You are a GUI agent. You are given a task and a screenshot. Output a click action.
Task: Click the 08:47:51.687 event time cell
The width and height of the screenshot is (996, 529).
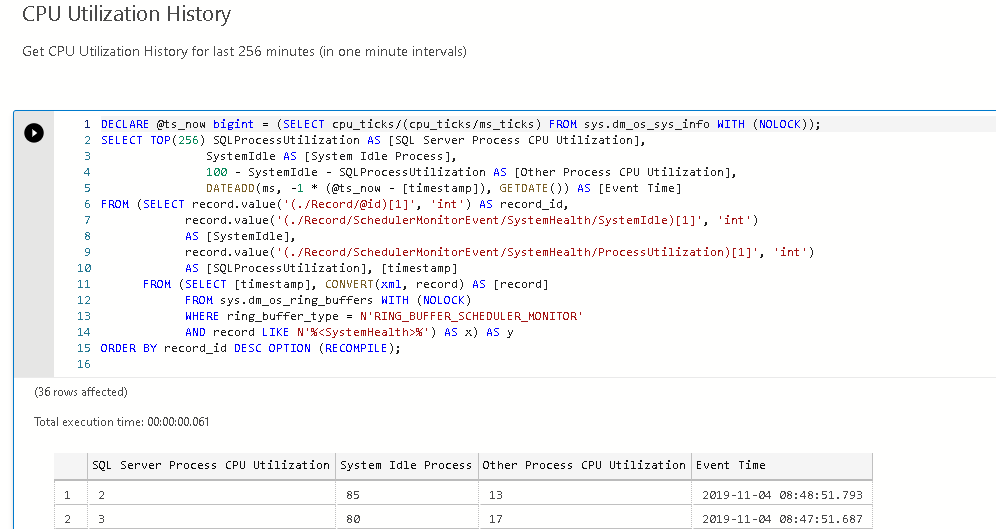click(x=781, y=519)
